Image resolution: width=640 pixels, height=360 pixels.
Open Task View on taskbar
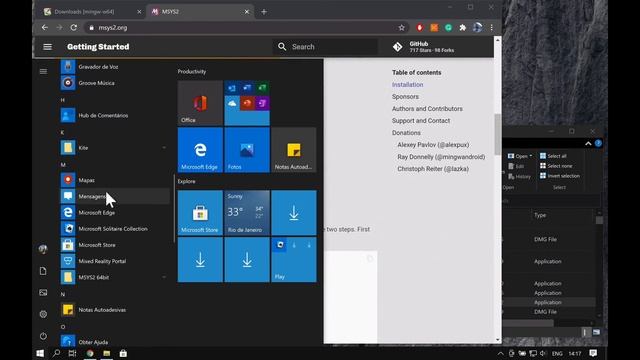(x=72, y=353)
